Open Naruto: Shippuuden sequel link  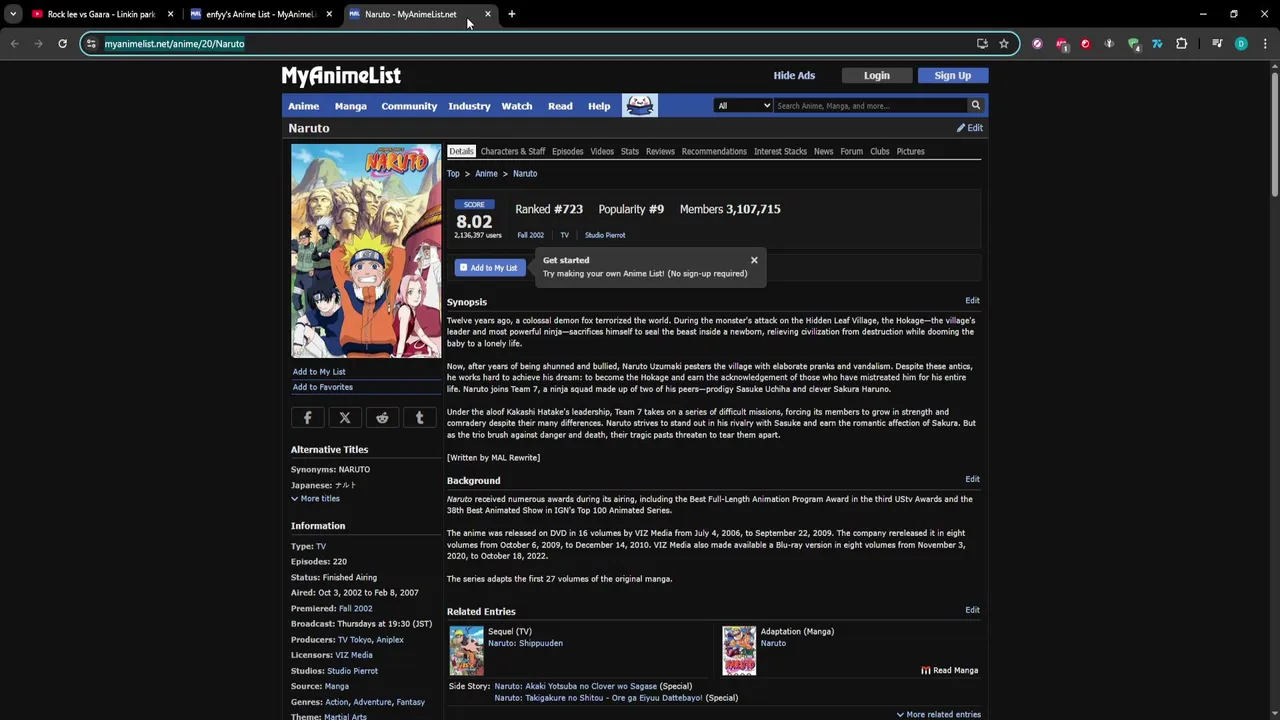coord(525,643)
